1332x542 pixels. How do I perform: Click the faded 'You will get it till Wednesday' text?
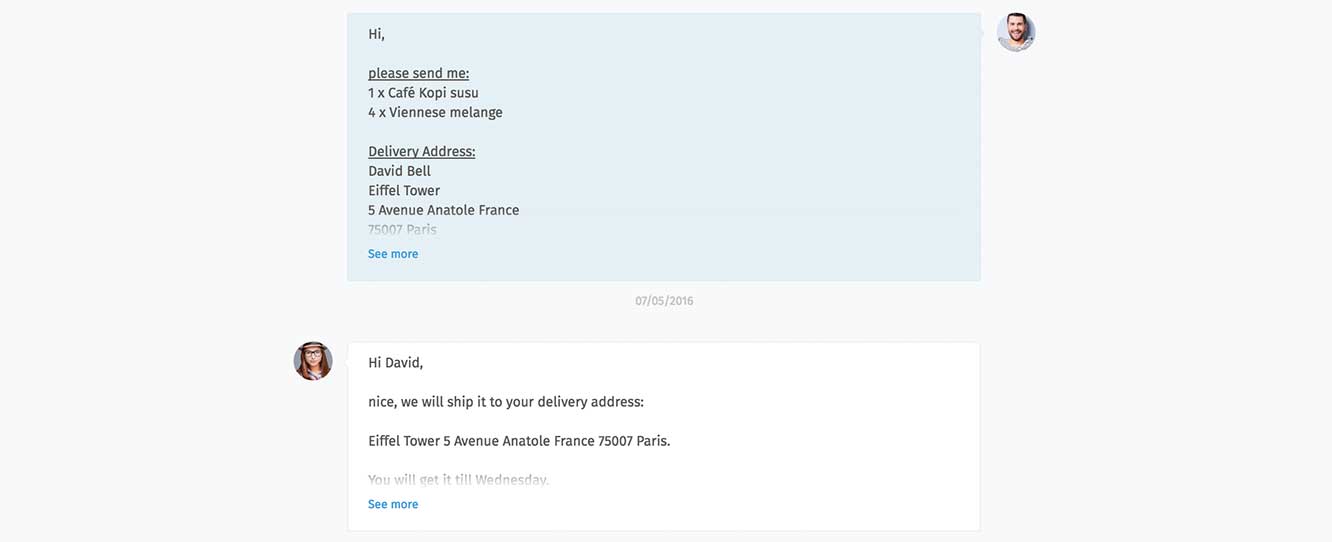[458, 480]
